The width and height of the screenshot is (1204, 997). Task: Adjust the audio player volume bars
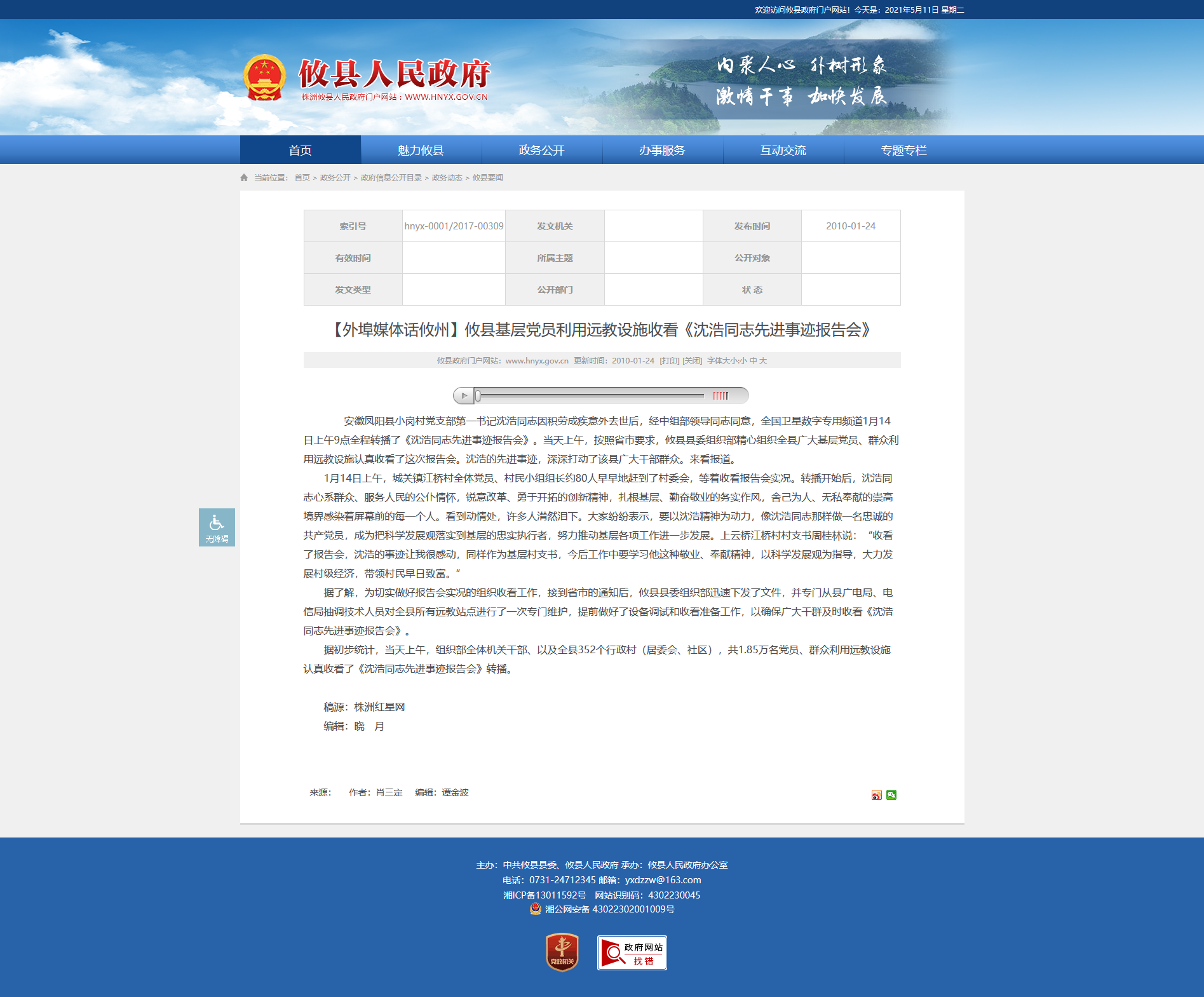(x=720, y=396)
